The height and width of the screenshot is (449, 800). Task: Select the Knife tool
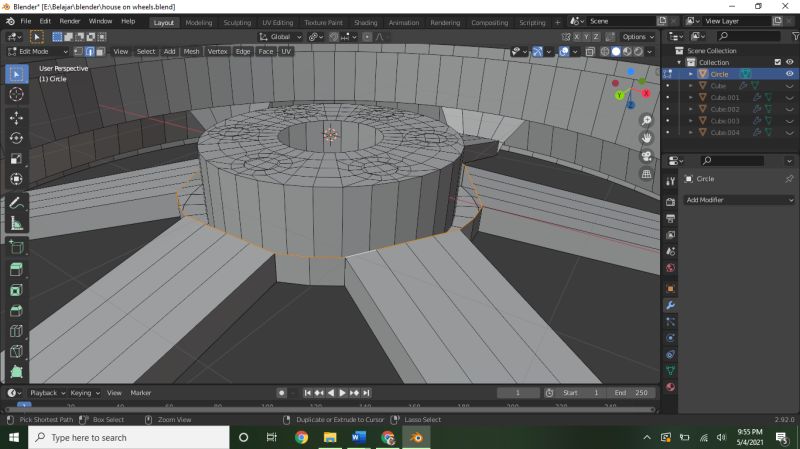[16, 351]
